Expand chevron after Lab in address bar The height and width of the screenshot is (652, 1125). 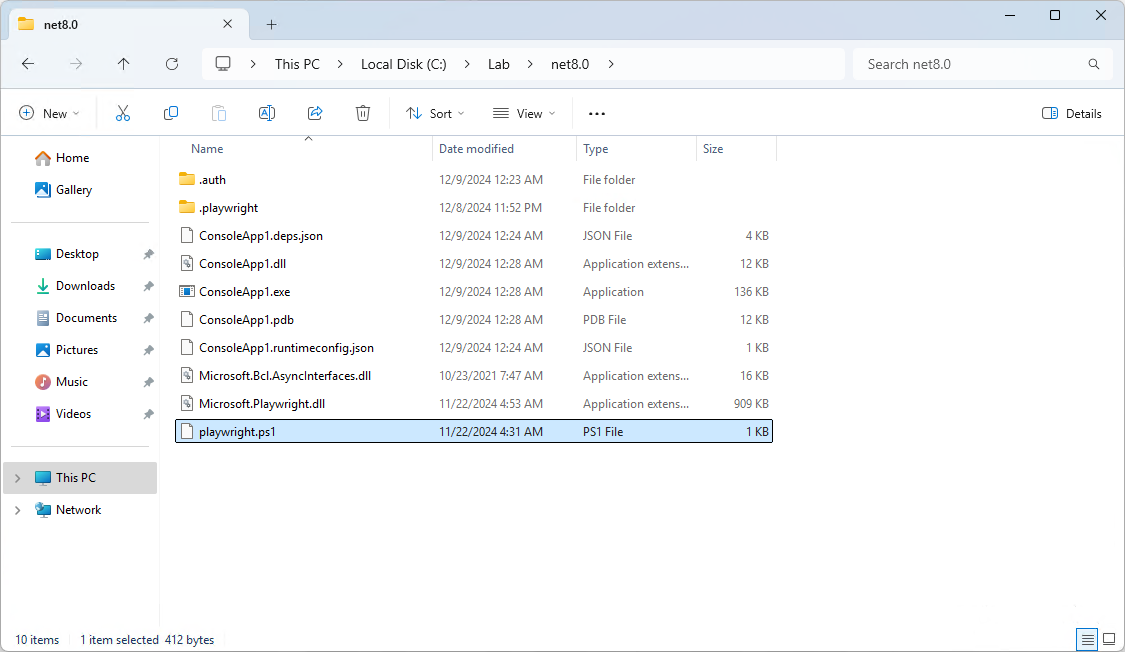pos(529,64)
